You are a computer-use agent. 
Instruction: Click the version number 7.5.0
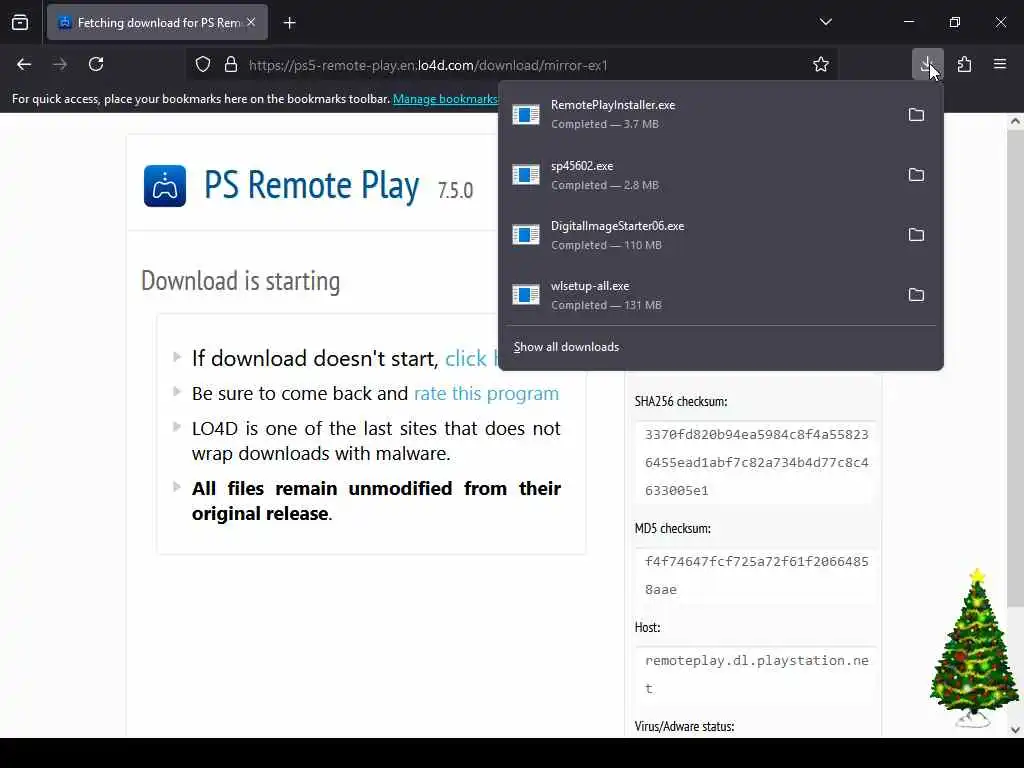[455, 190]
